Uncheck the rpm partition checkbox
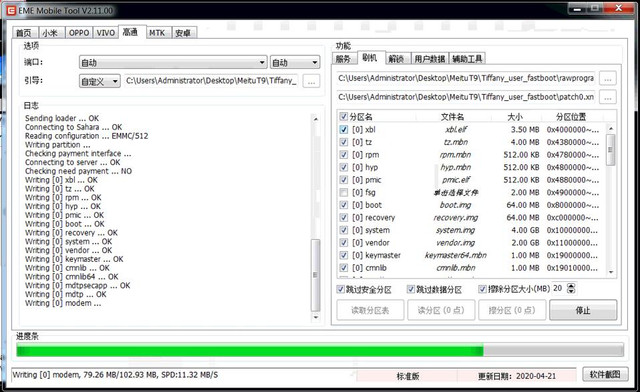The height and width of the screenshot is (392, 640). pos(344,155)
